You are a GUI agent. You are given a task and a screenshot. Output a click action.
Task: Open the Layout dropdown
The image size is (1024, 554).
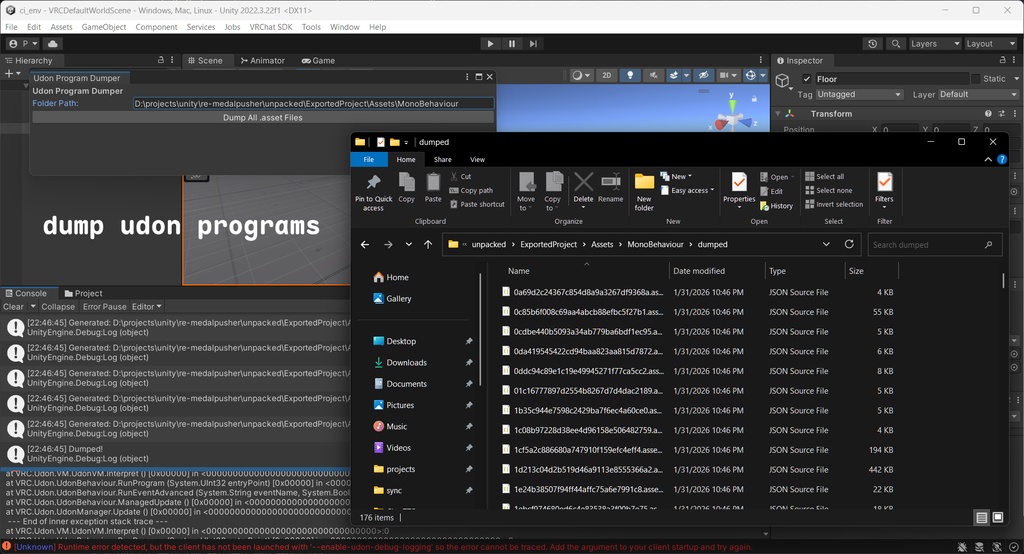[991, 44]
